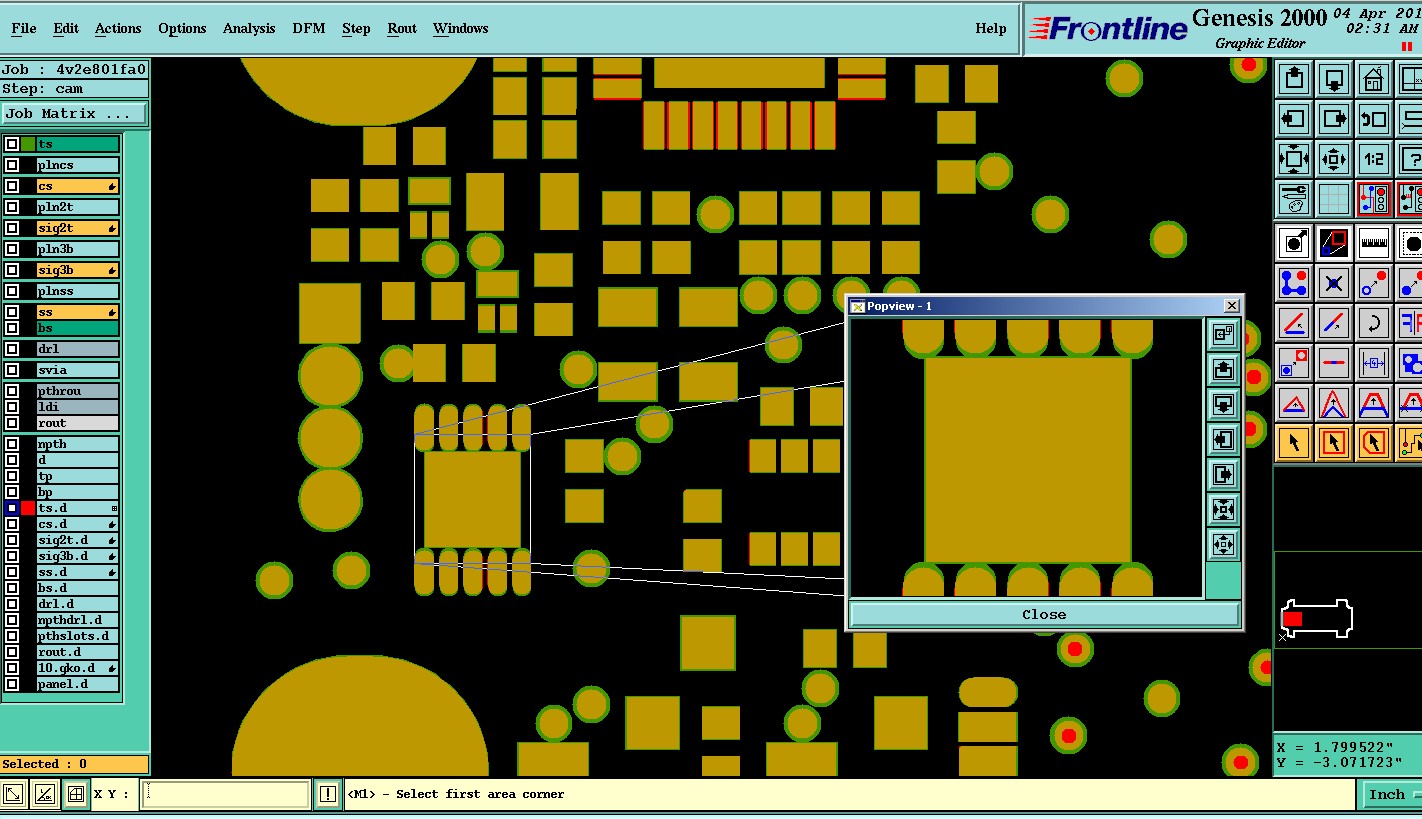The width and height of the screenshot is (1422, 819).
Task: Click the arrow in rectangle area select tool
Action: click(1334, 442)
